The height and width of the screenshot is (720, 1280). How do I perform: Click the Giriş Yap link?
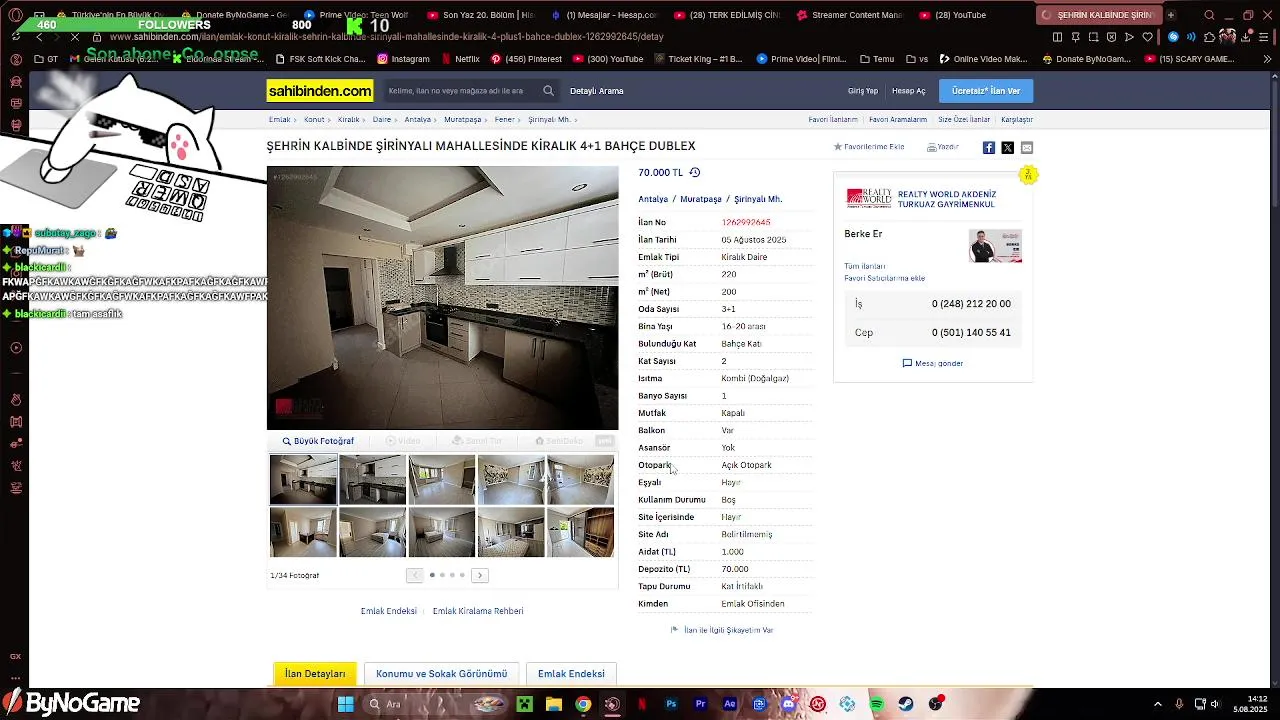click(x=863, y=91)
